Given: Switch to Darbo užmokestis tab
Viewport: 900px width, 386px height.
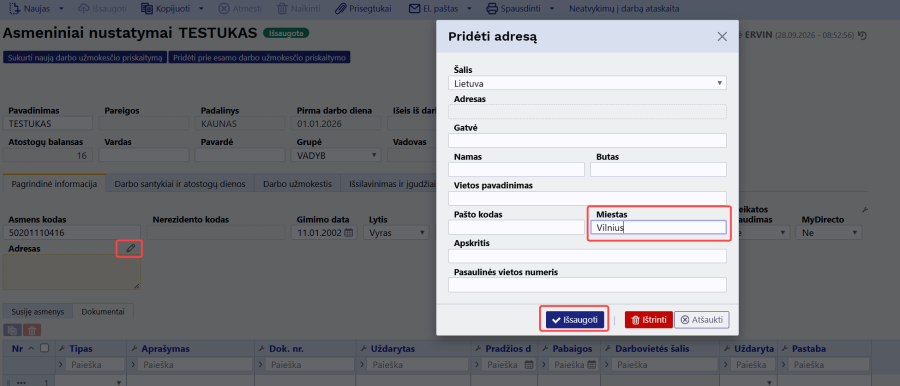Looking at the screenshot, I should [x=298, y=184].
